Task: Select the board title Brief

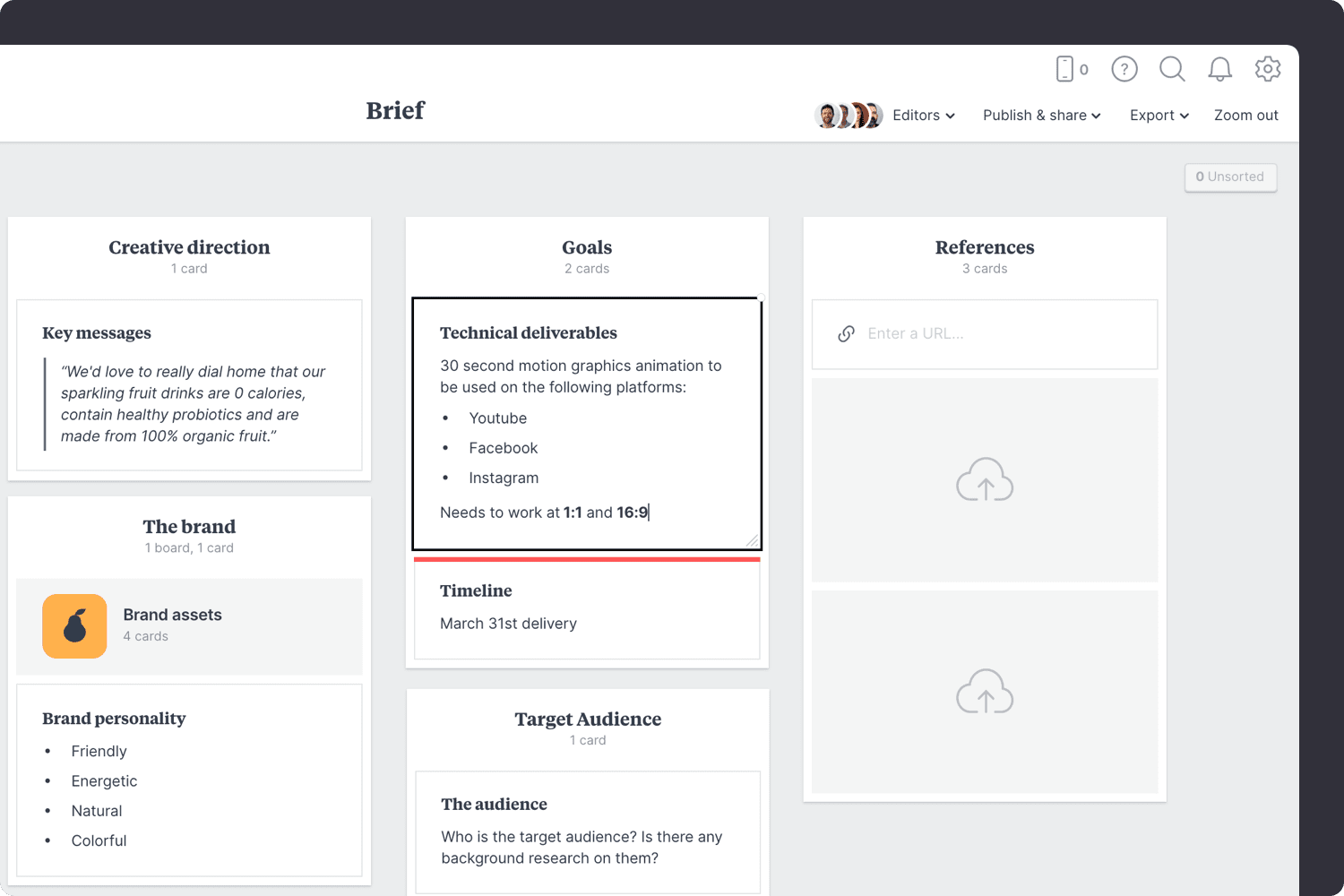Action: 394,110
